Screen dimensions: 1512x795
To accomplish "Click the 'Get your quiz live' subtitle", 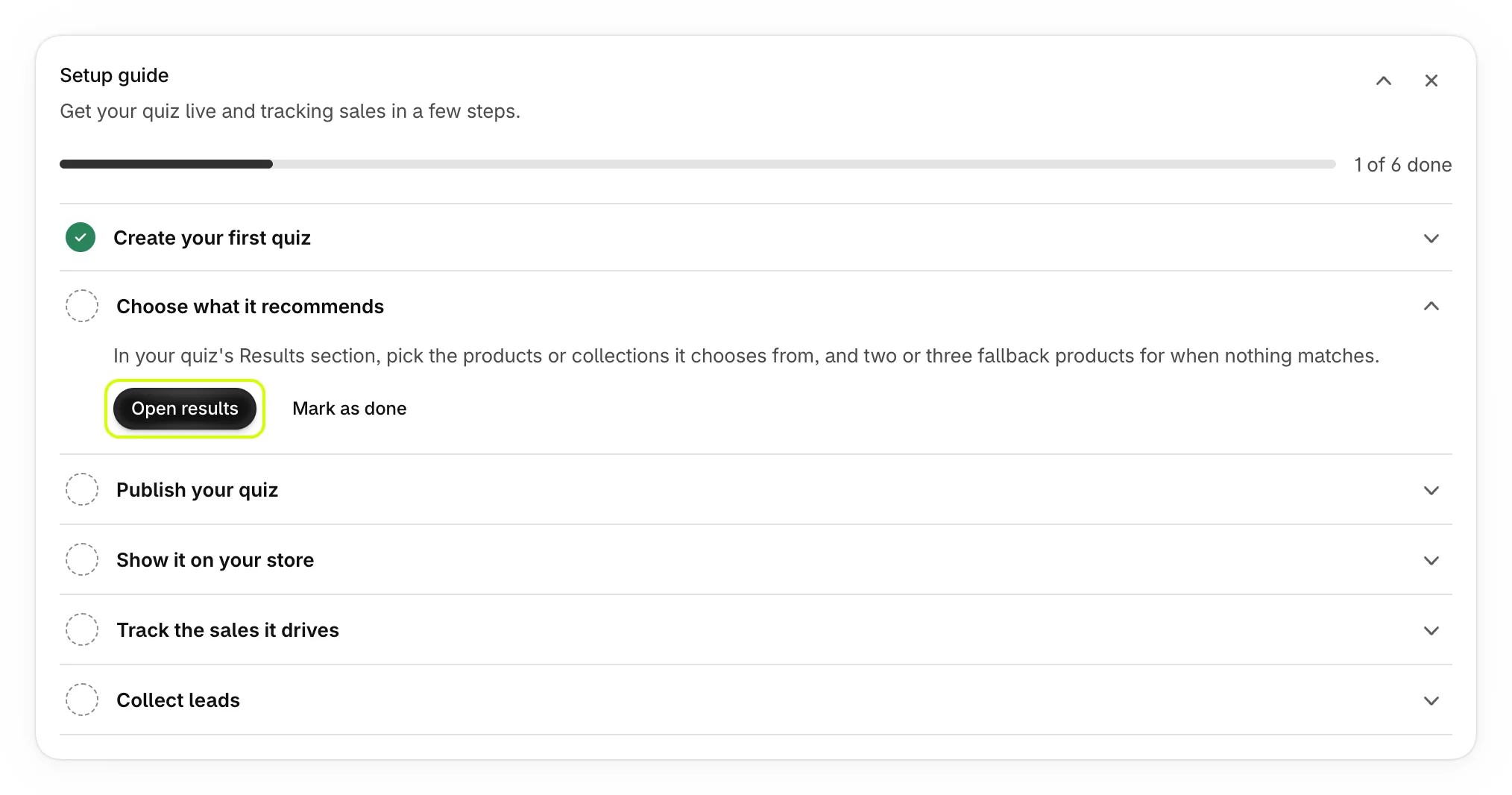I will [290, 111].
